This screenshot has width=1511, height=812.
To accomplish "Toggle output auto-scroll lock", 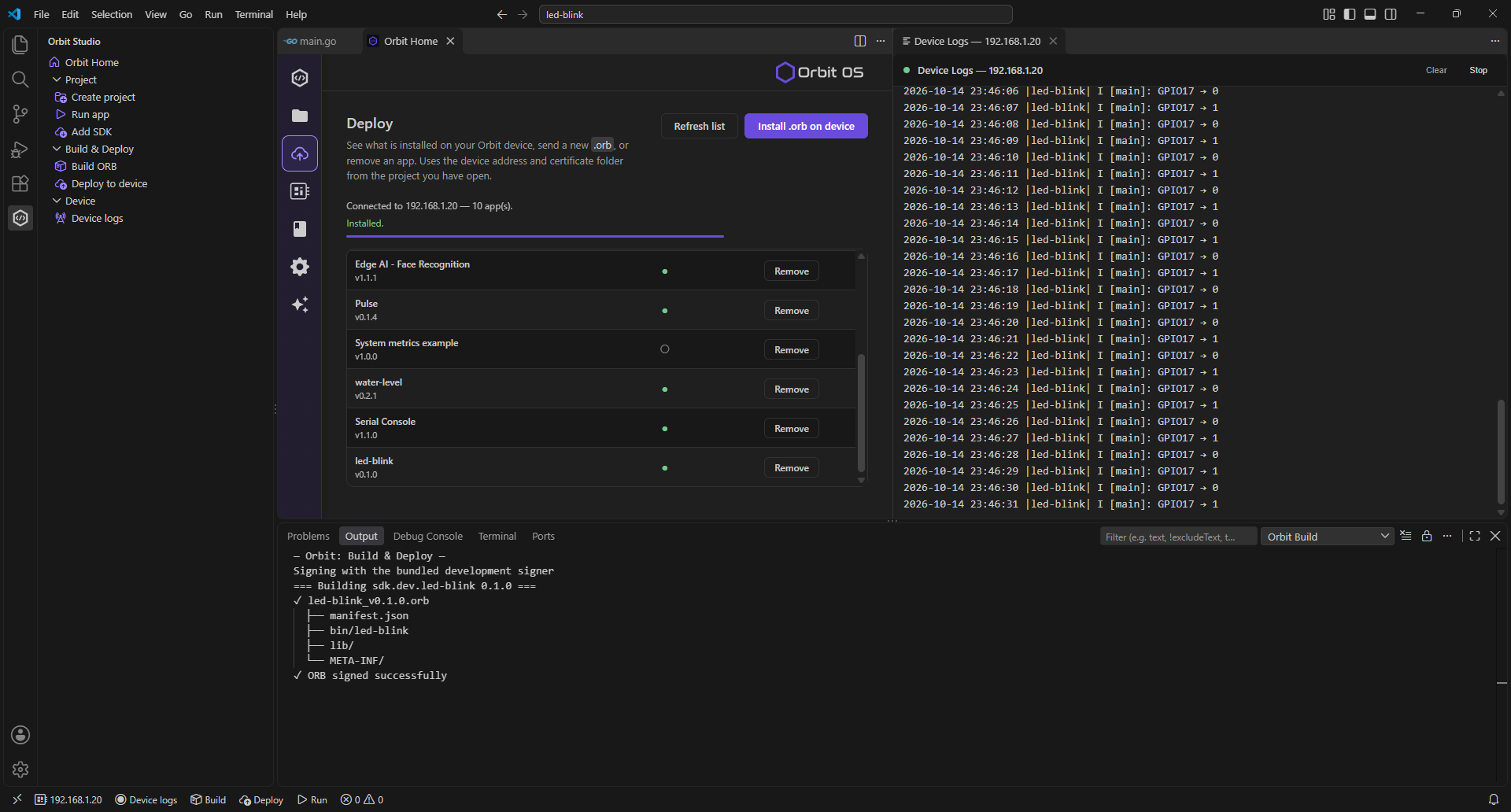I will 1426,536.
